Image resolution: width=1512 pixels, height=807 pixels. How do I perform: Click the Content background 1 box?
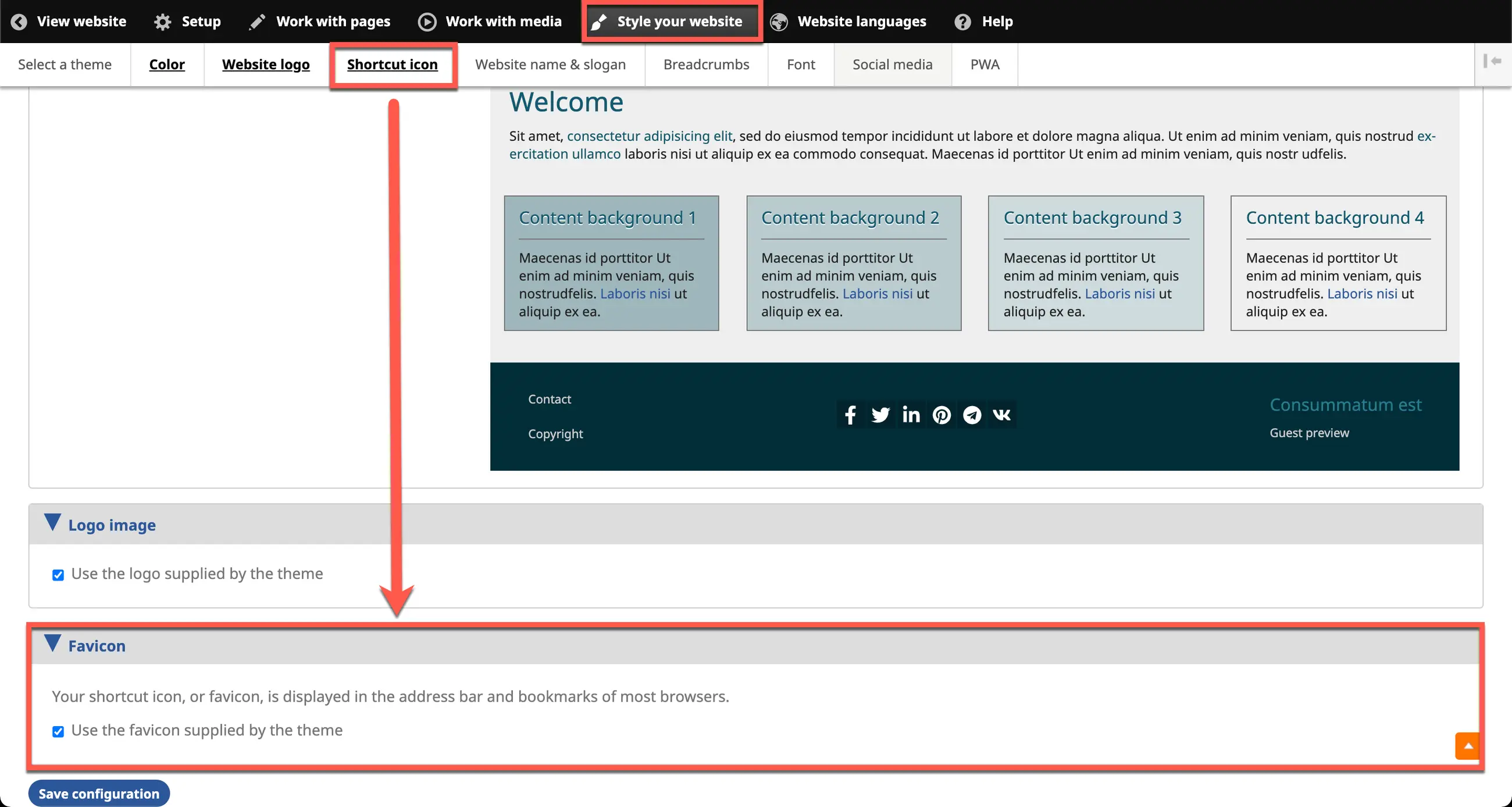611,262
